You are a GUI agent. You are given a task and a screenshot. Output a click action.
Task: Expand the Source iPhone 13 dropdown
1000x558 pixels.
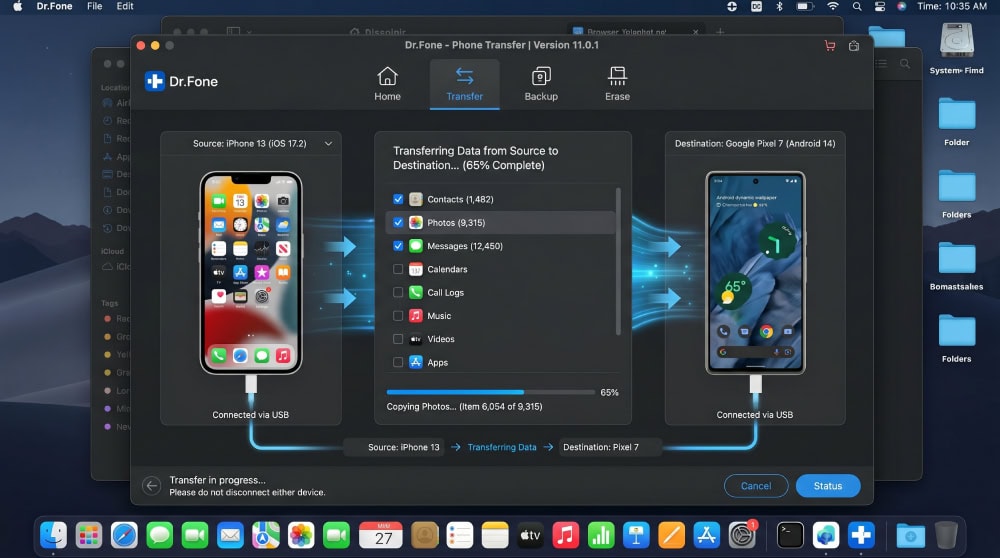328,143
